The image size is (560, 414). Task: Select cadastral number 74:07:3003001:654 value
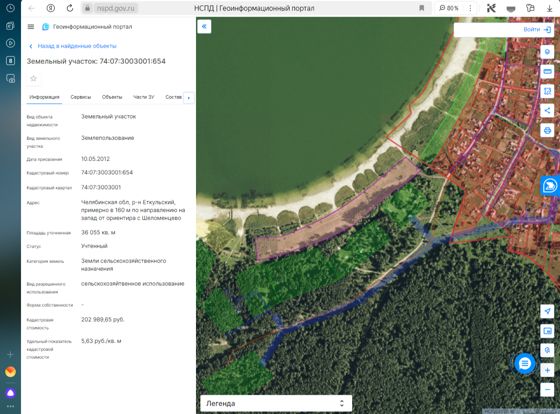[107, 173]
